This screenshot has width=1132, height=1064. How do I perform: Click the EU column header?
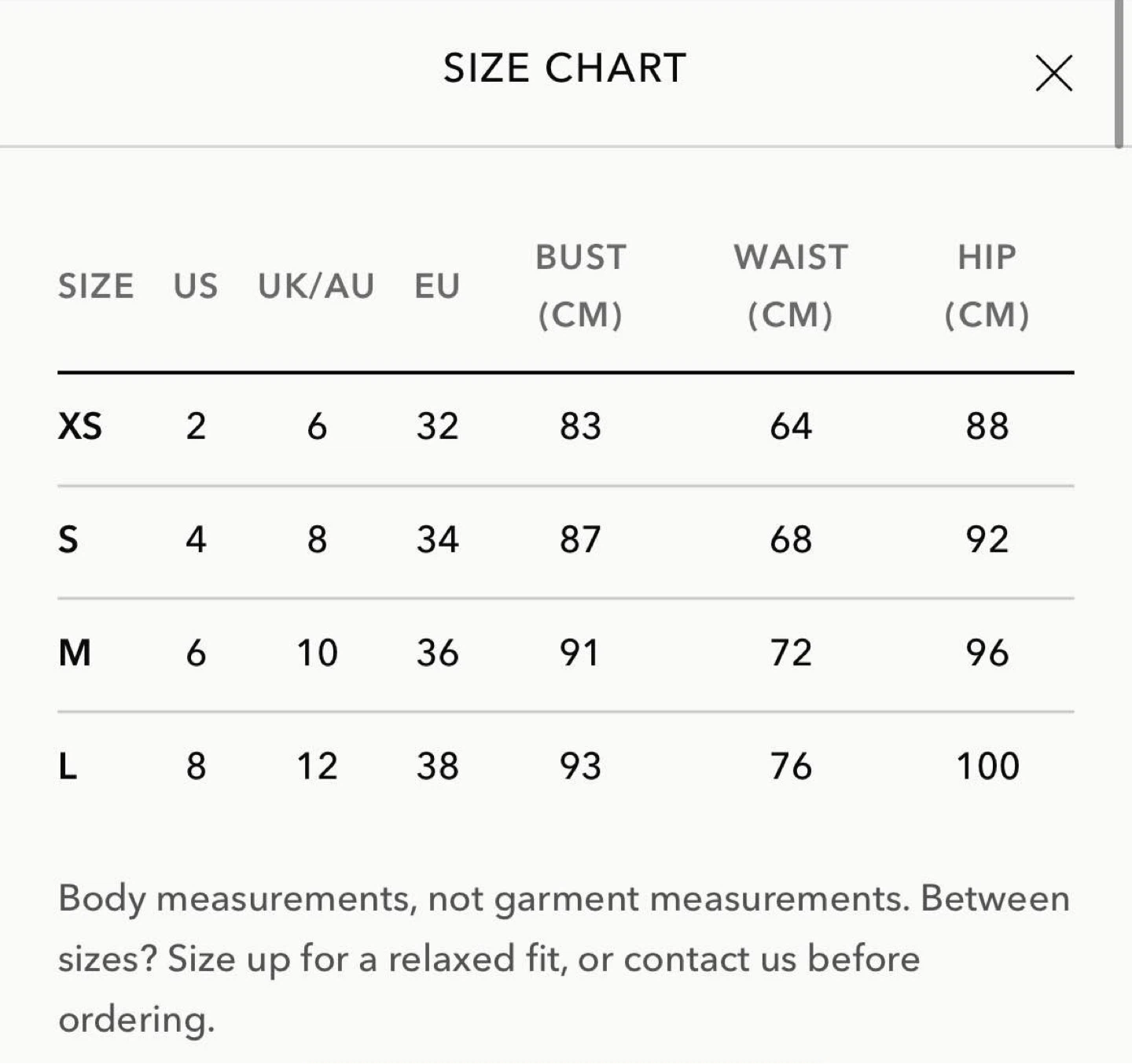[437, 286]
